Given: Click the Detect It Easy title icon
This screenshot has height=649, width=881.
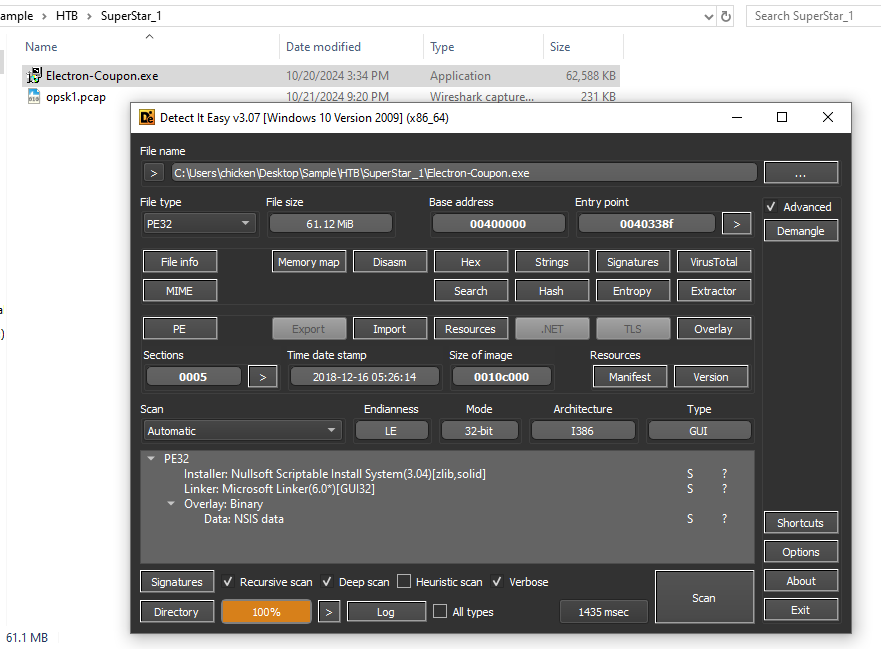Looking at the screenshot, I should 147,117.
